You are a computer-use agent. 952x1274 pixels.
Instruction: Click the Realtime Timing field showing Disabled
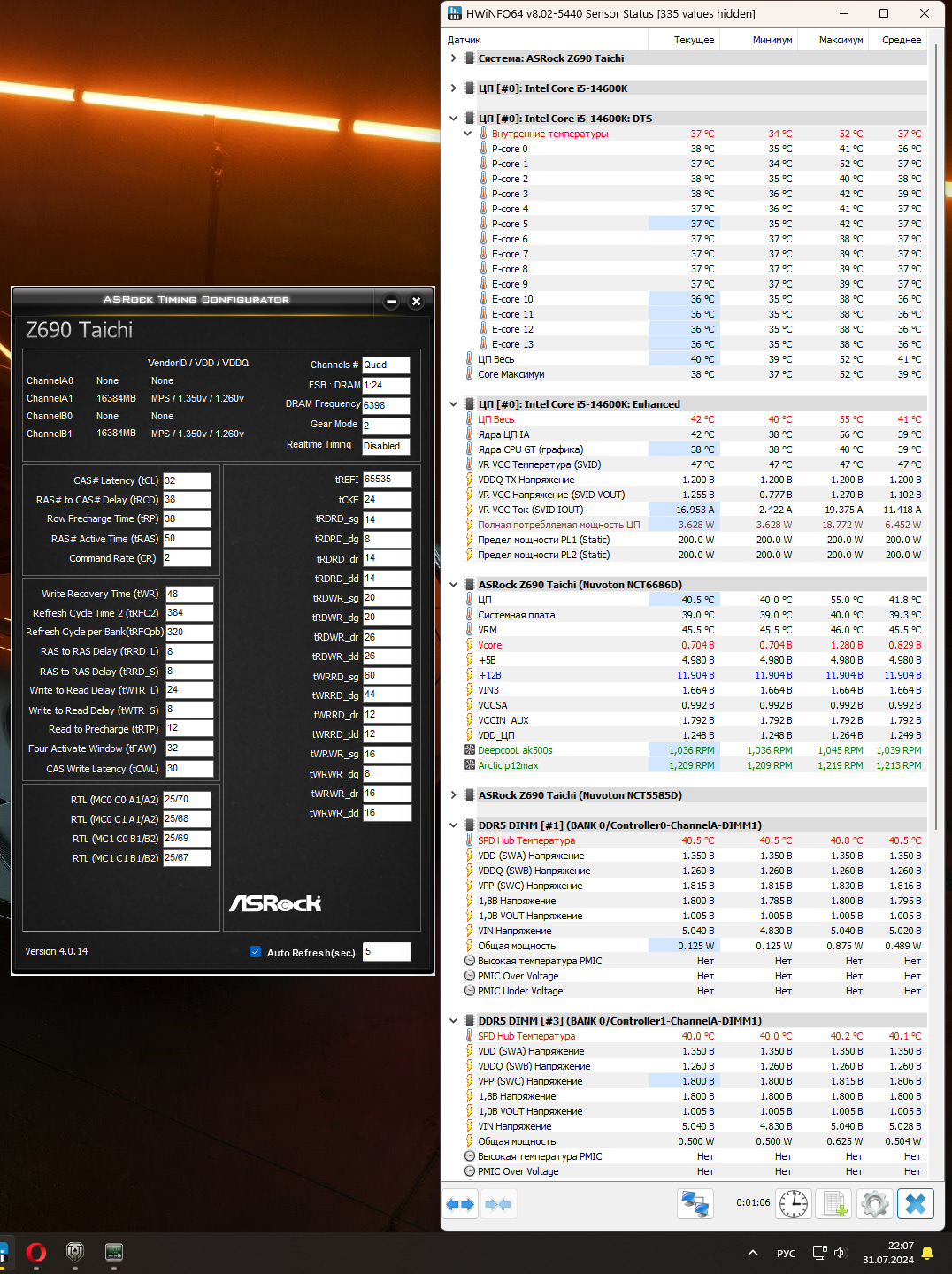pyautogui.click(x=386, y=447)
